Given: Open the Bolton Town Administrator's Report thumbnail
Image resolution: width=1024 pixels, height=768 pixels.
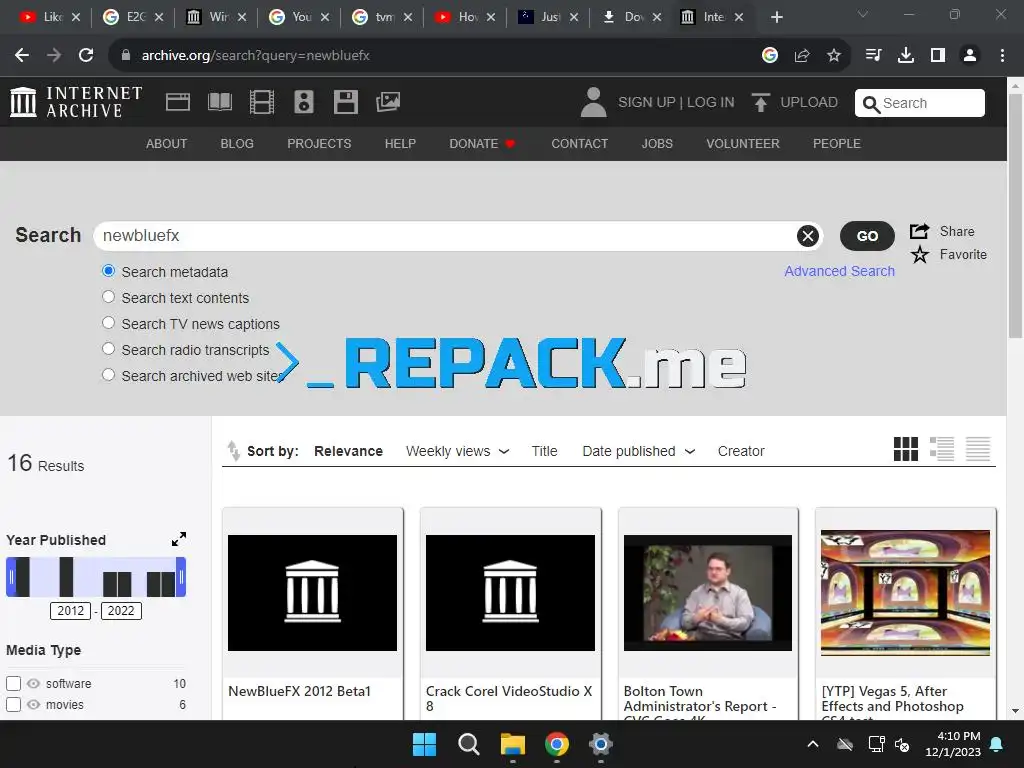Looking at the screenshot, I should click(x=708, y=592).
